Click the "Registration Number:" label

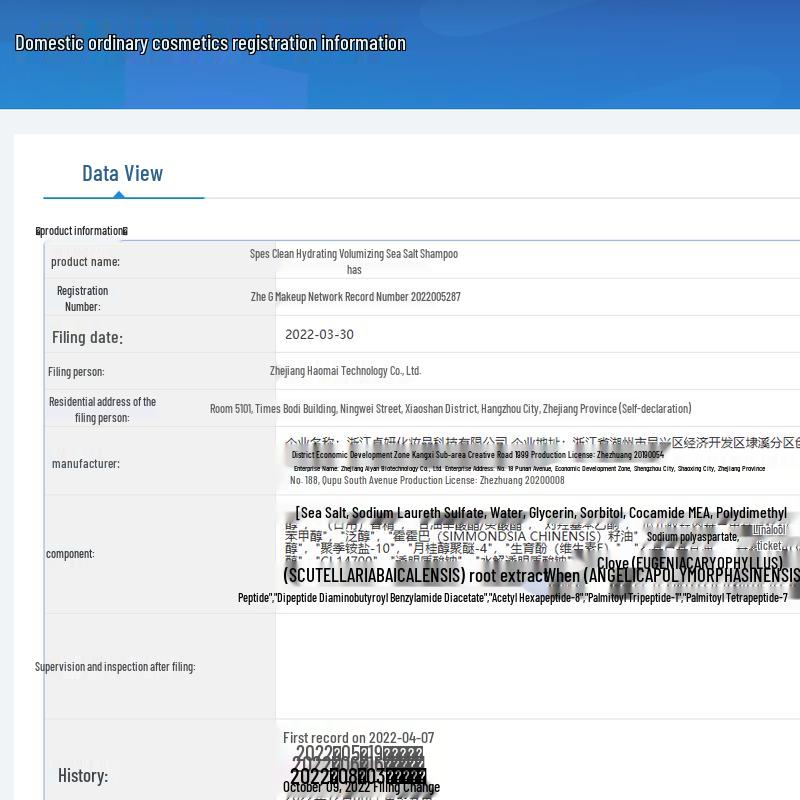[x=83, y=298]
